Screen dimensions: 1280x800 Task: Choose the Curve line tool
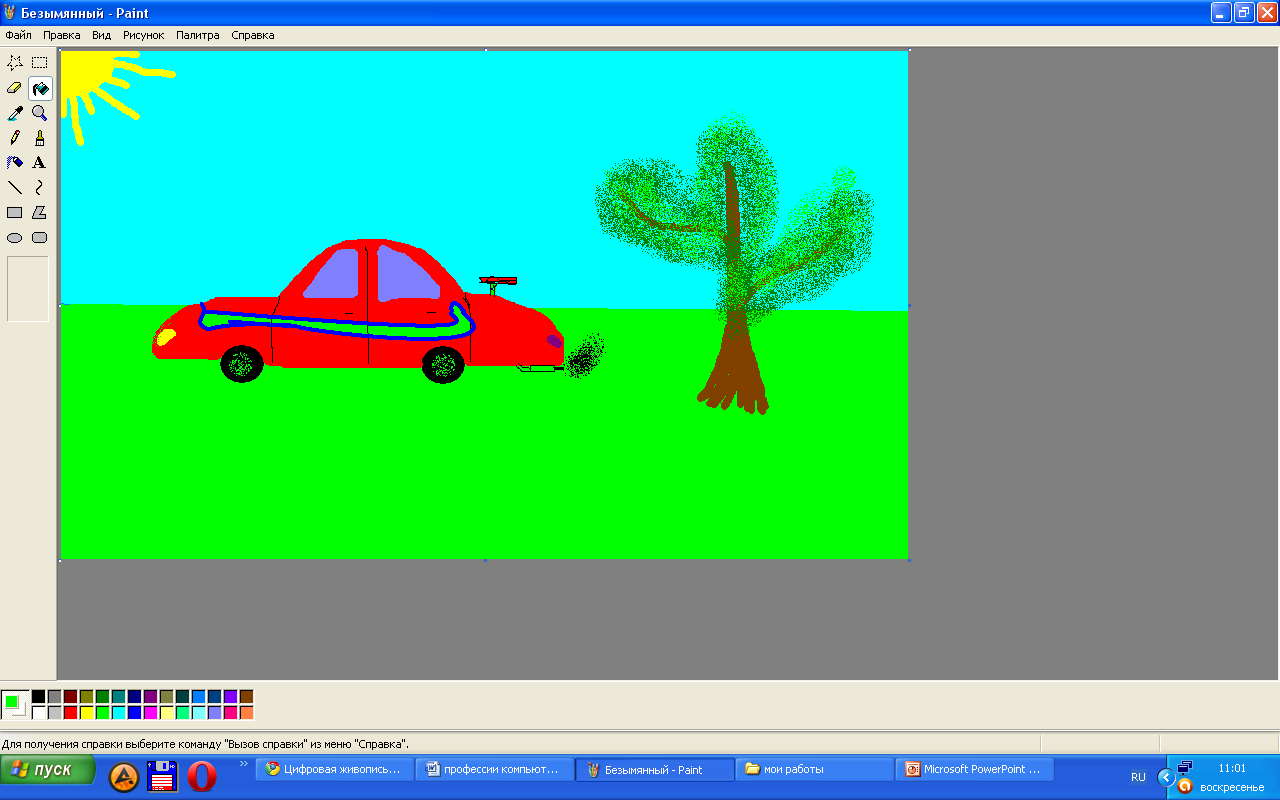40,187
